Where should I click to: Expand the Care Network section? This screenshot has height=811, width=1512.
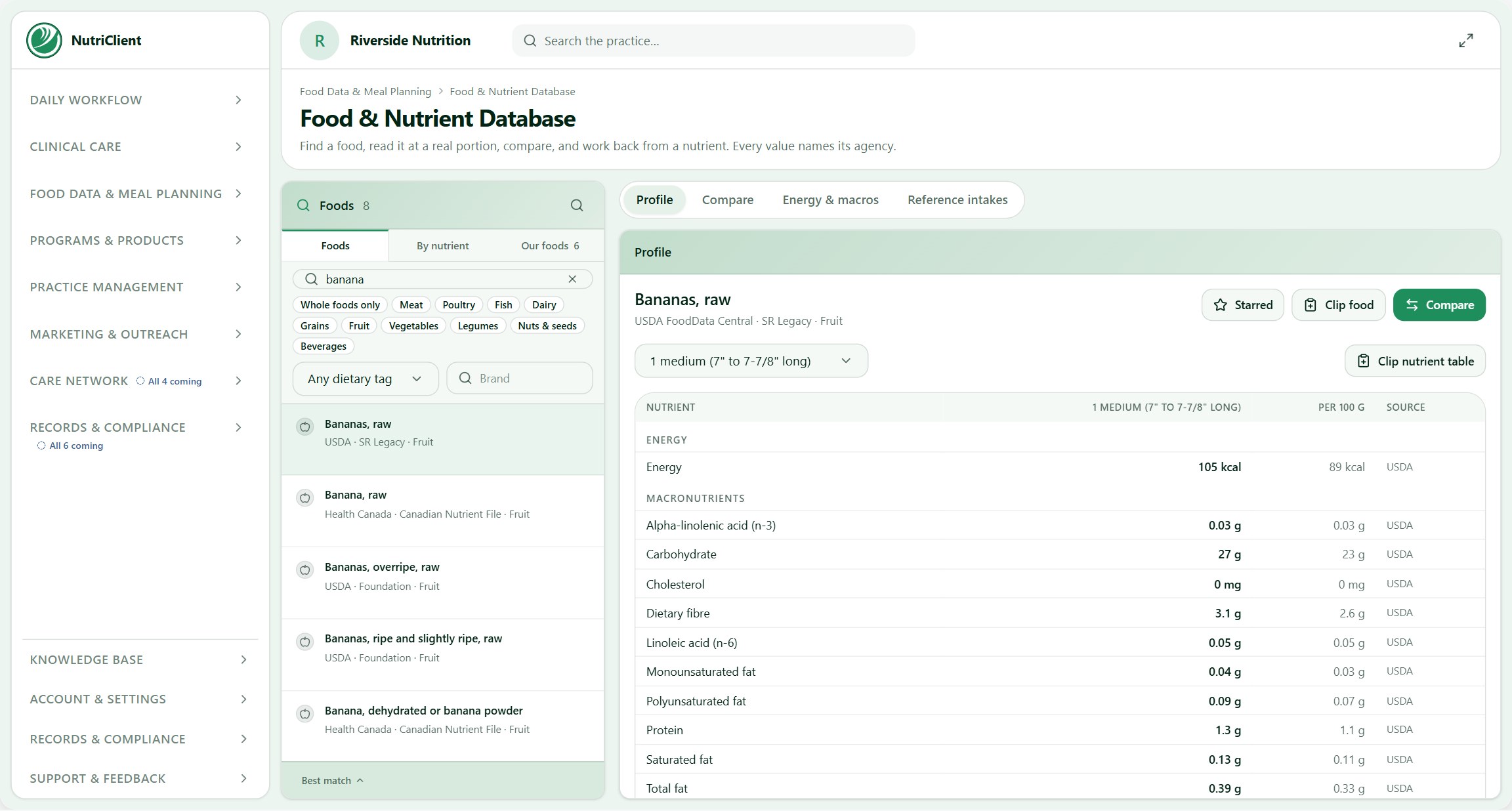pyautogui.click(x=136, y=381)
